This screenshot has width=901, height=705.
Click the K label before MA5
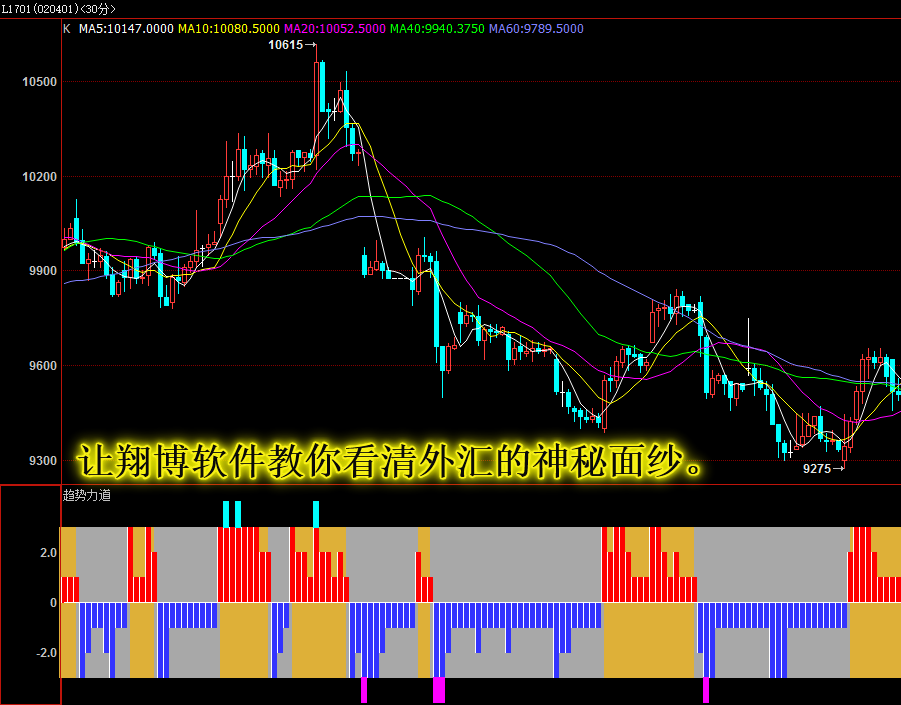(67, 29)
